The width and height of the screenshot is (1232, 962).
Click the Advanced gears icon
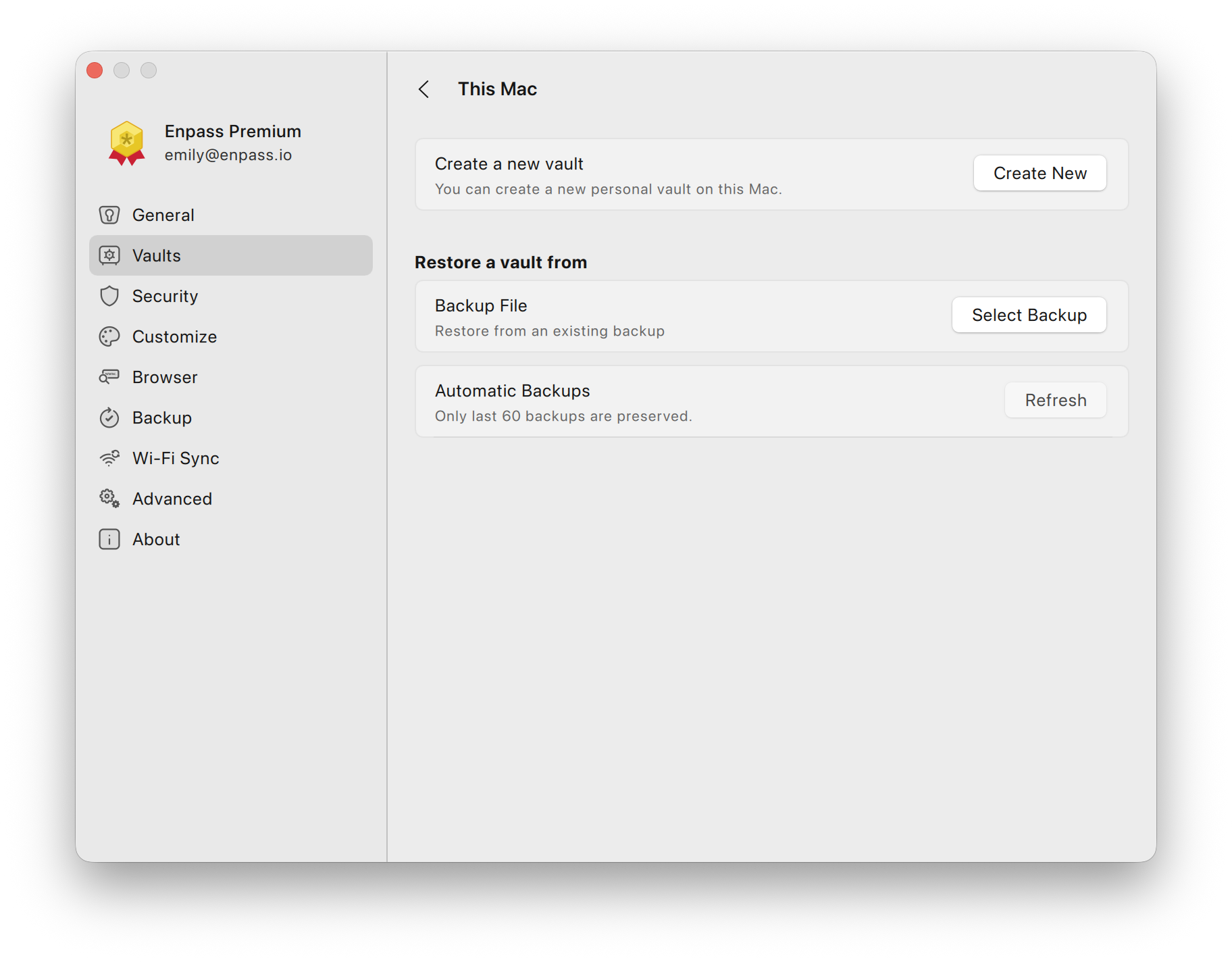(109, 499)
